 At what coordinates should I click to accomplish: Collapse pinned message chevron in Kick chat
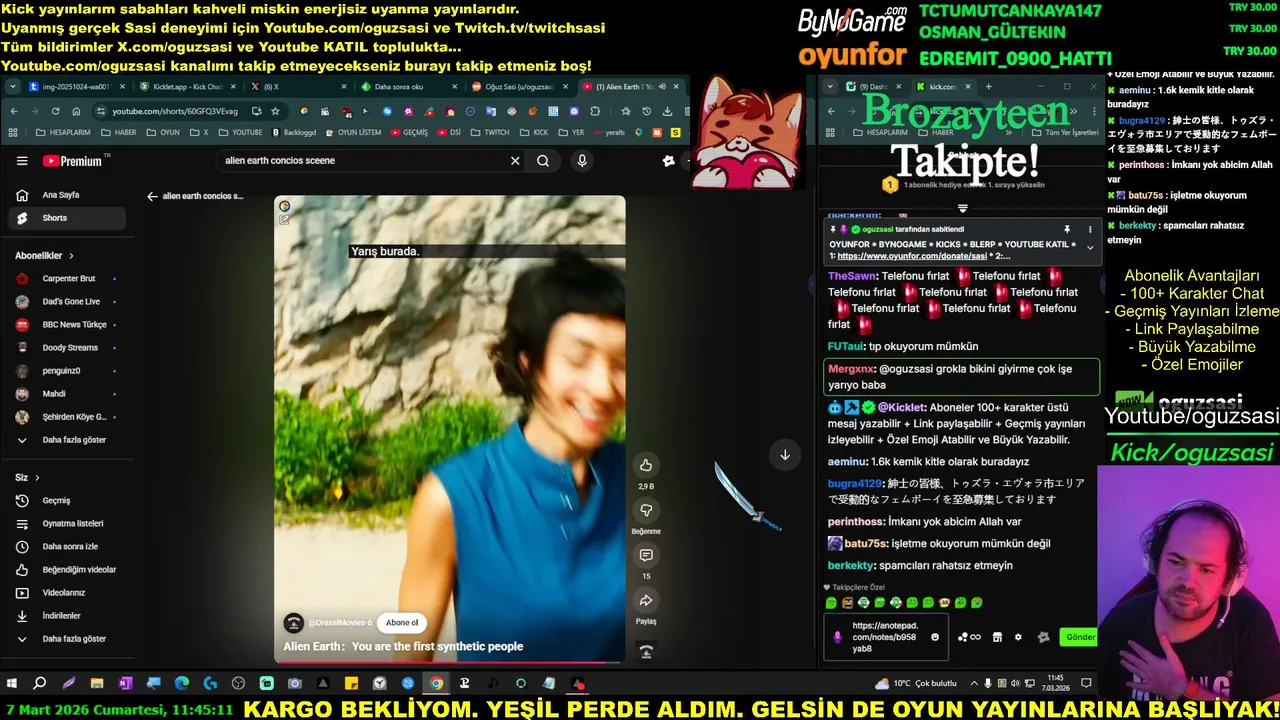(x=1090, y=247)
